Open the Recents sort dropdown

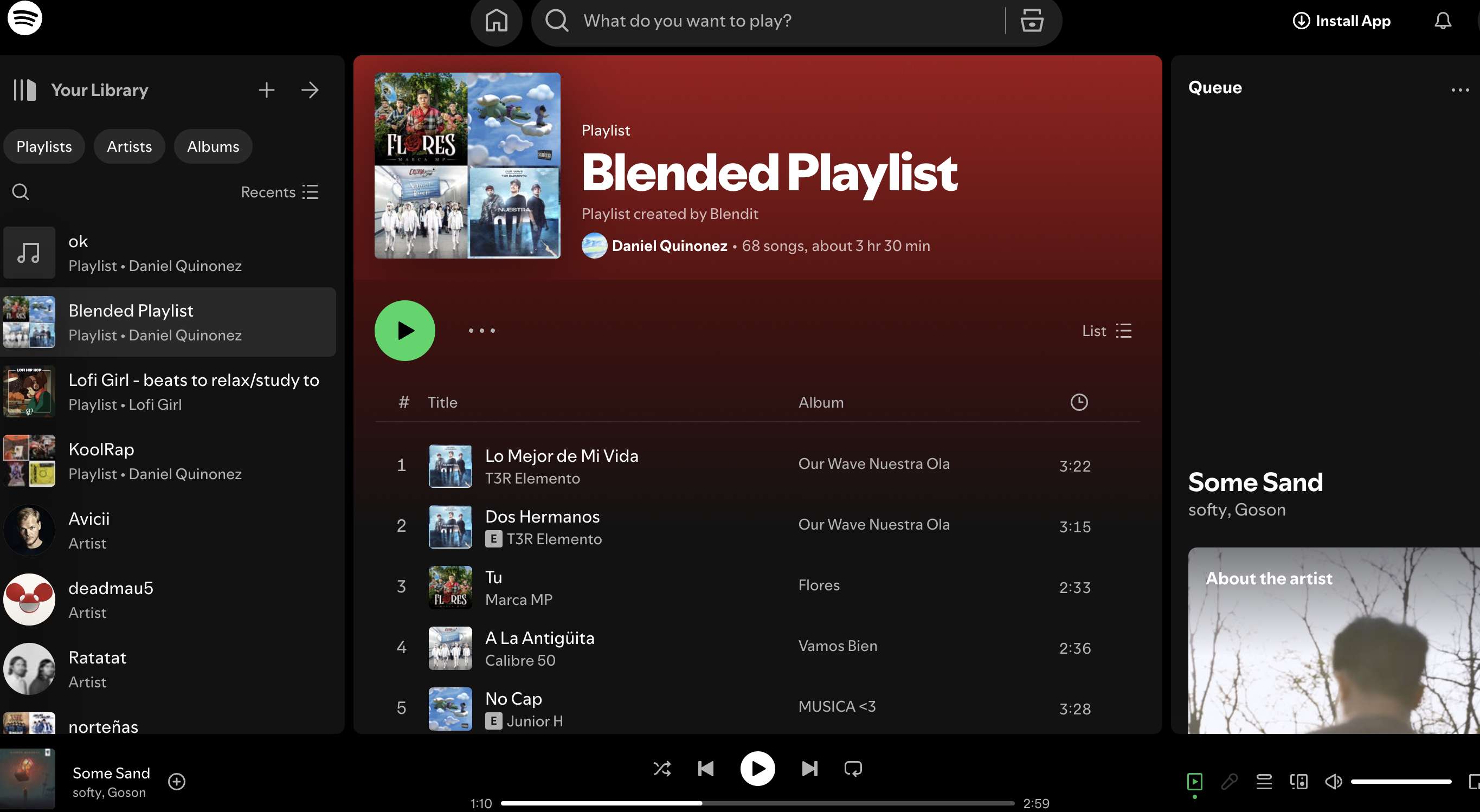coord(279,192)
